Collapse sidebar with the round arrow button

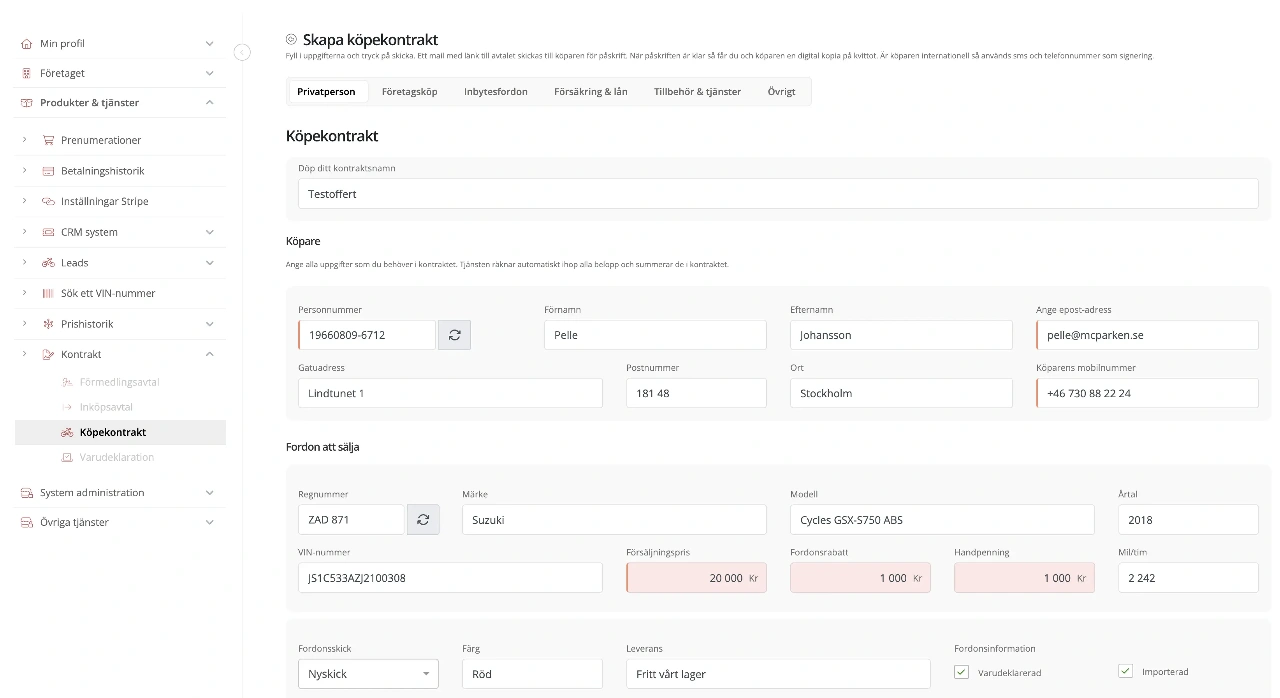242,52
